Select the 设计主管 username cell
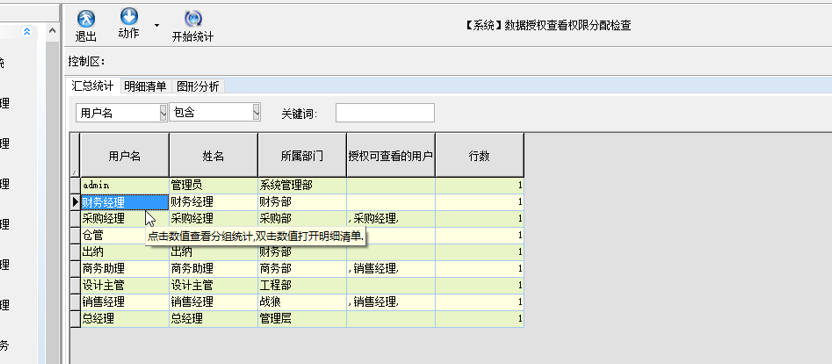 (125, 285)
